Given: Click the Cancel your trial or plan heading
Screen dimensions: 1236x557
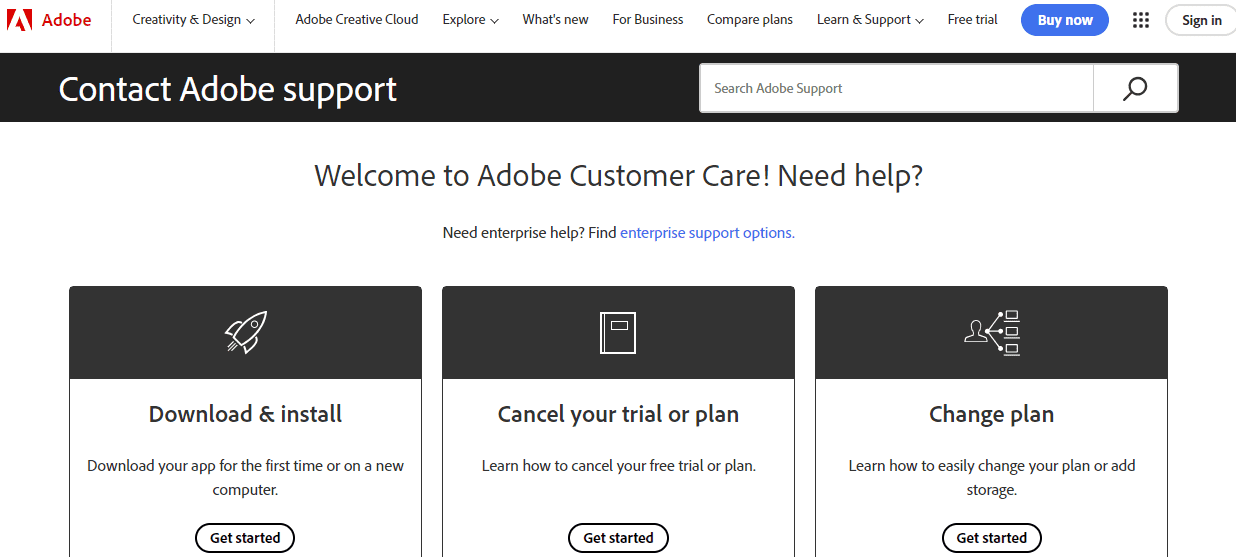Looking at the screenshot, I should (618, 414).
